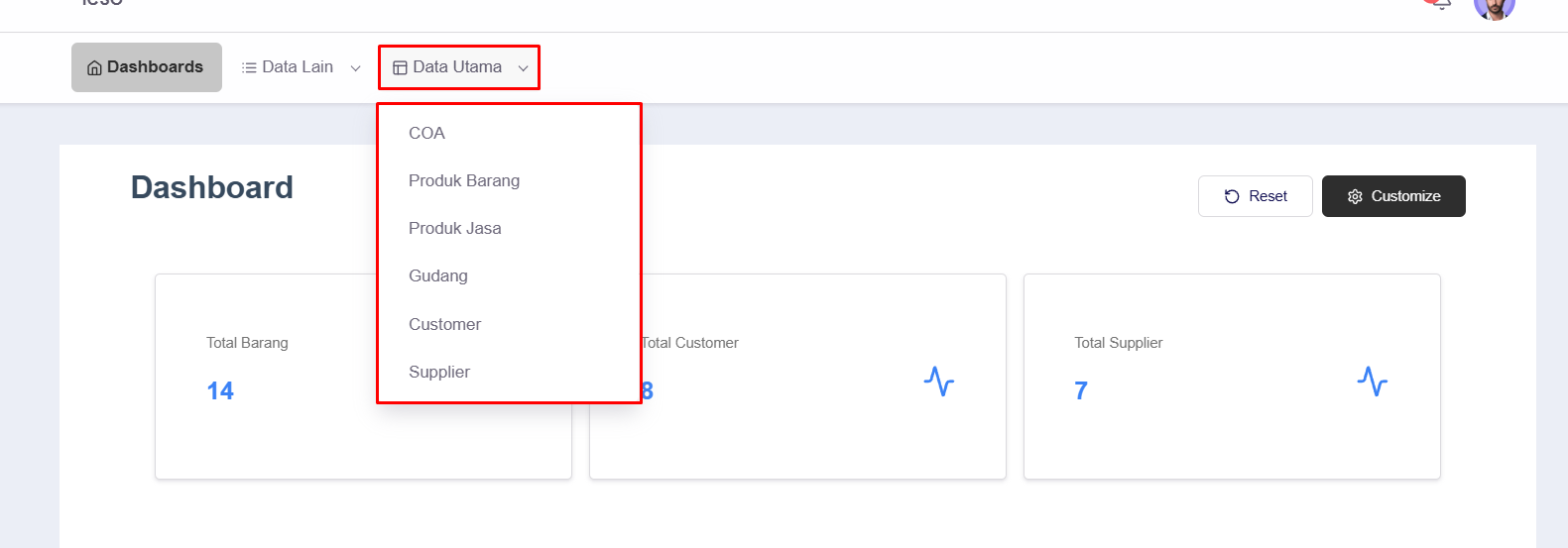Collapse the Data Utama chevron
Screen dimensions: 1568x548
tap(523, 68)
